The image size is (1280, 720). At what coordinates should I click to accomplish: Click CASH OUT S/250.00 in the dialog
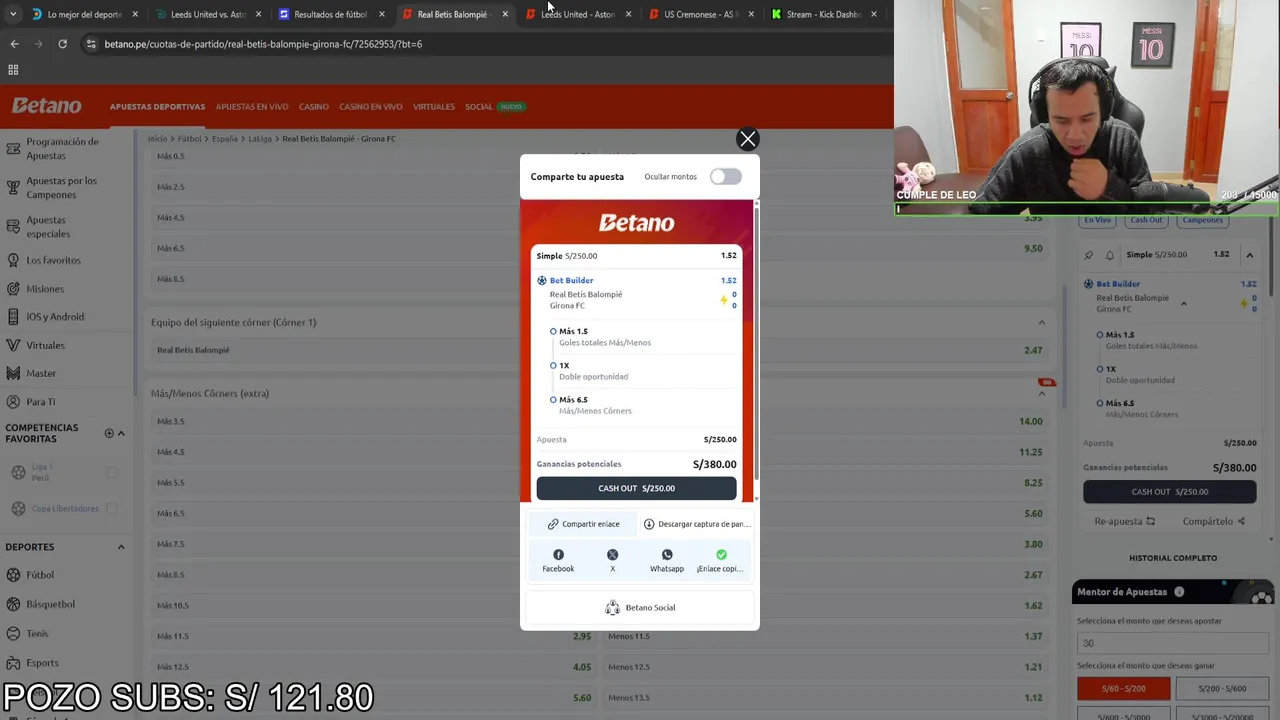pos(636,488)
